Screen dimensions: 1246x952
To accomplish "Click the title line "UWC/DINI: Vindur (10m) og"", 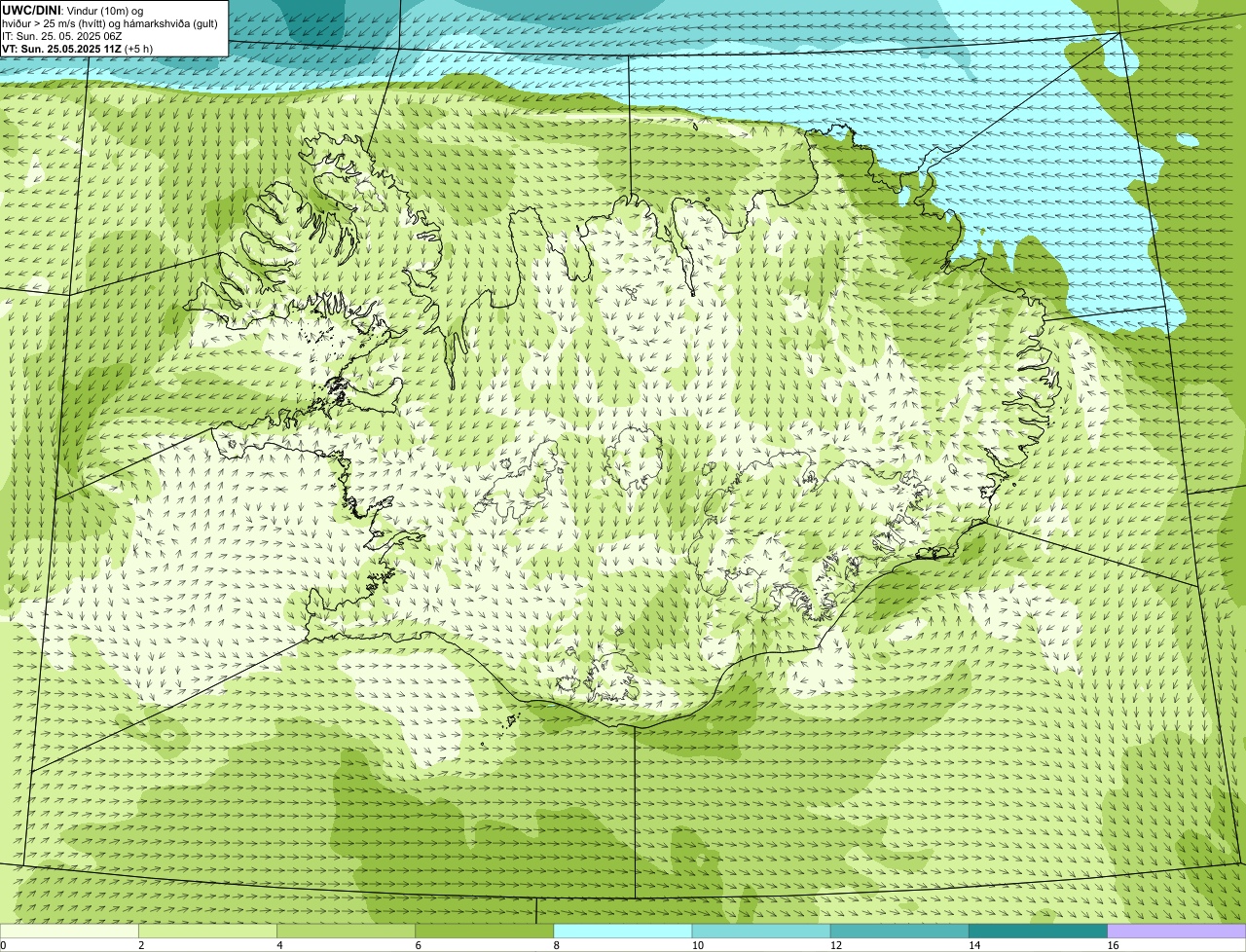I will pyautogui.click(x=73, y=10).
